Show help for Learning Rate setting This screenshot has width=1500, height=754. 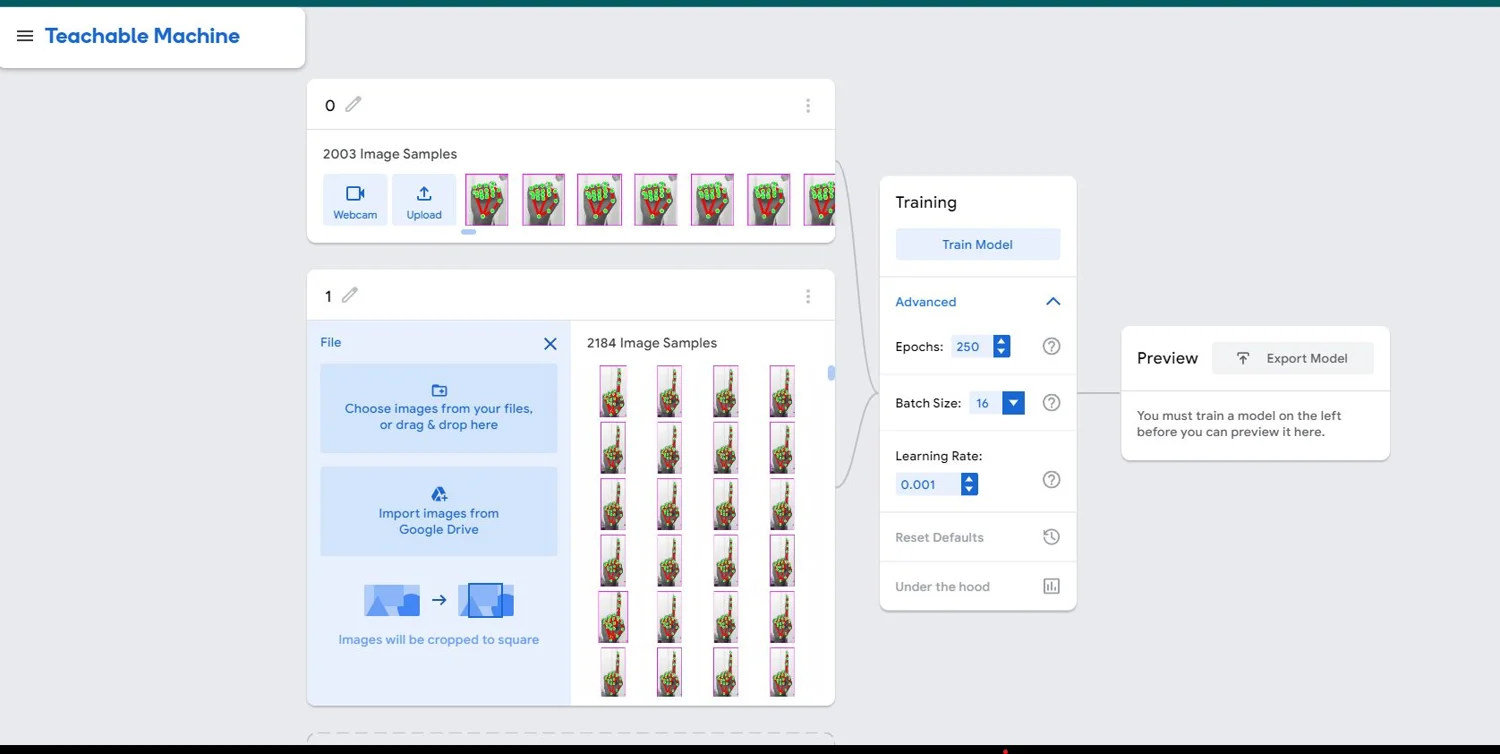click(x=1051, y=480)
